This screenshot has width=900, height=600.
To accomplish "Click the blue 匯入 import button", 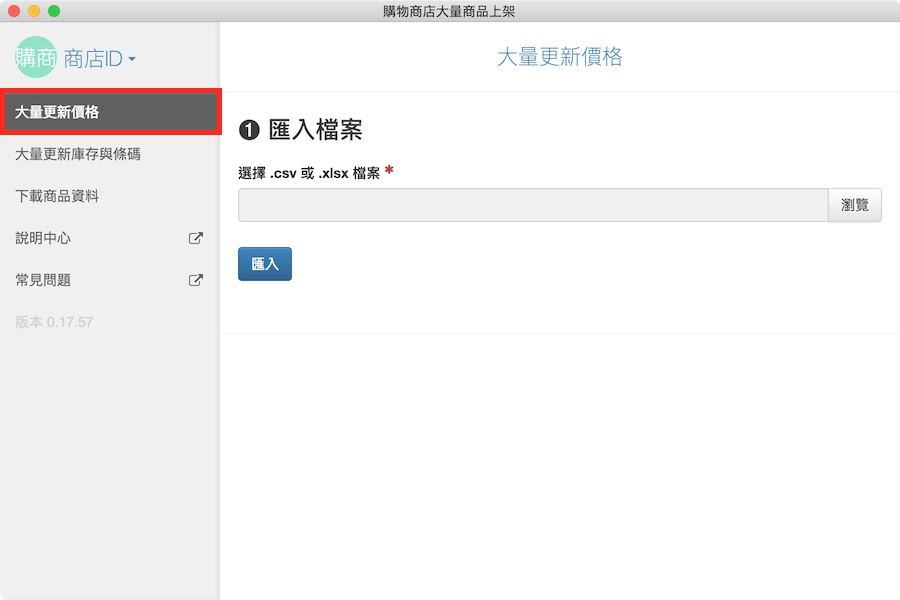I will pyautogui.click(x=265, y=264).
